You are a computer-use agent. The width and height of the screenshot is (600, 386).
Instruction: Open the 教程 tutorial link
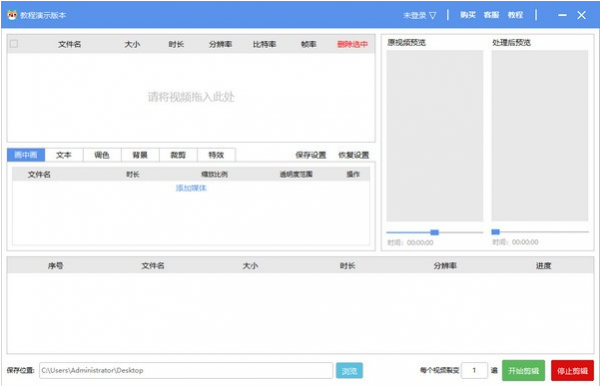point(515,15)
